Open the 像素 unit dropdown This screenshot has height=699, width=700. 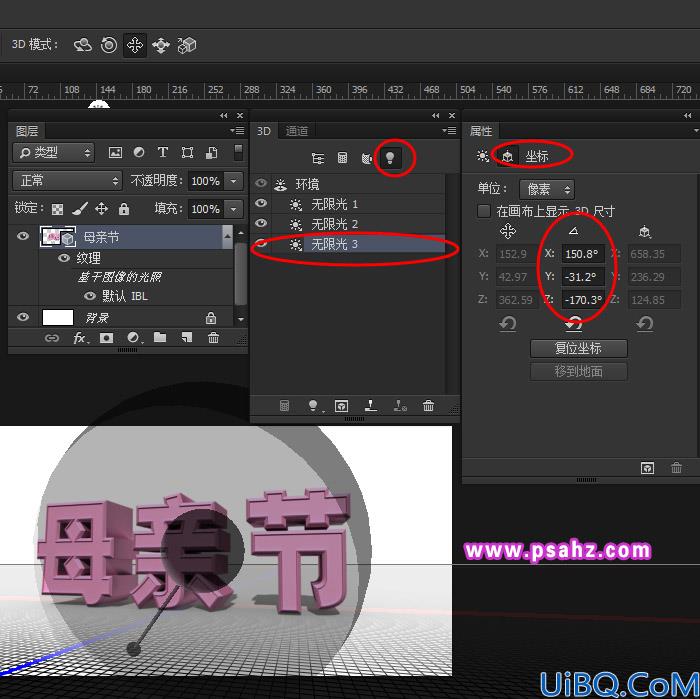[547, 189]
